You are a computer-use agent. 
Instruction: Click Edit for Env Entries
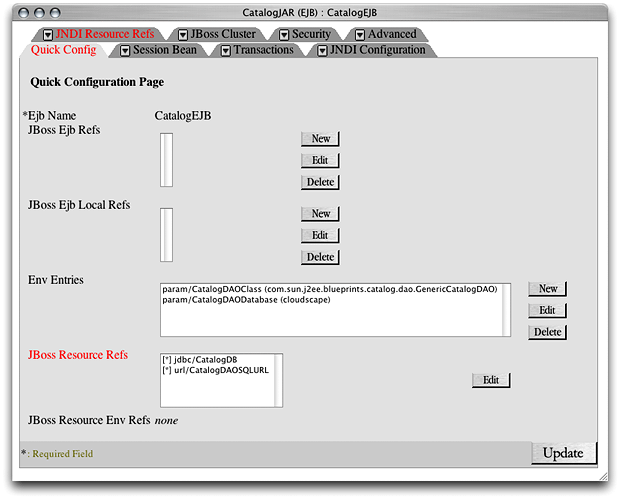click(x=548, y=310)
